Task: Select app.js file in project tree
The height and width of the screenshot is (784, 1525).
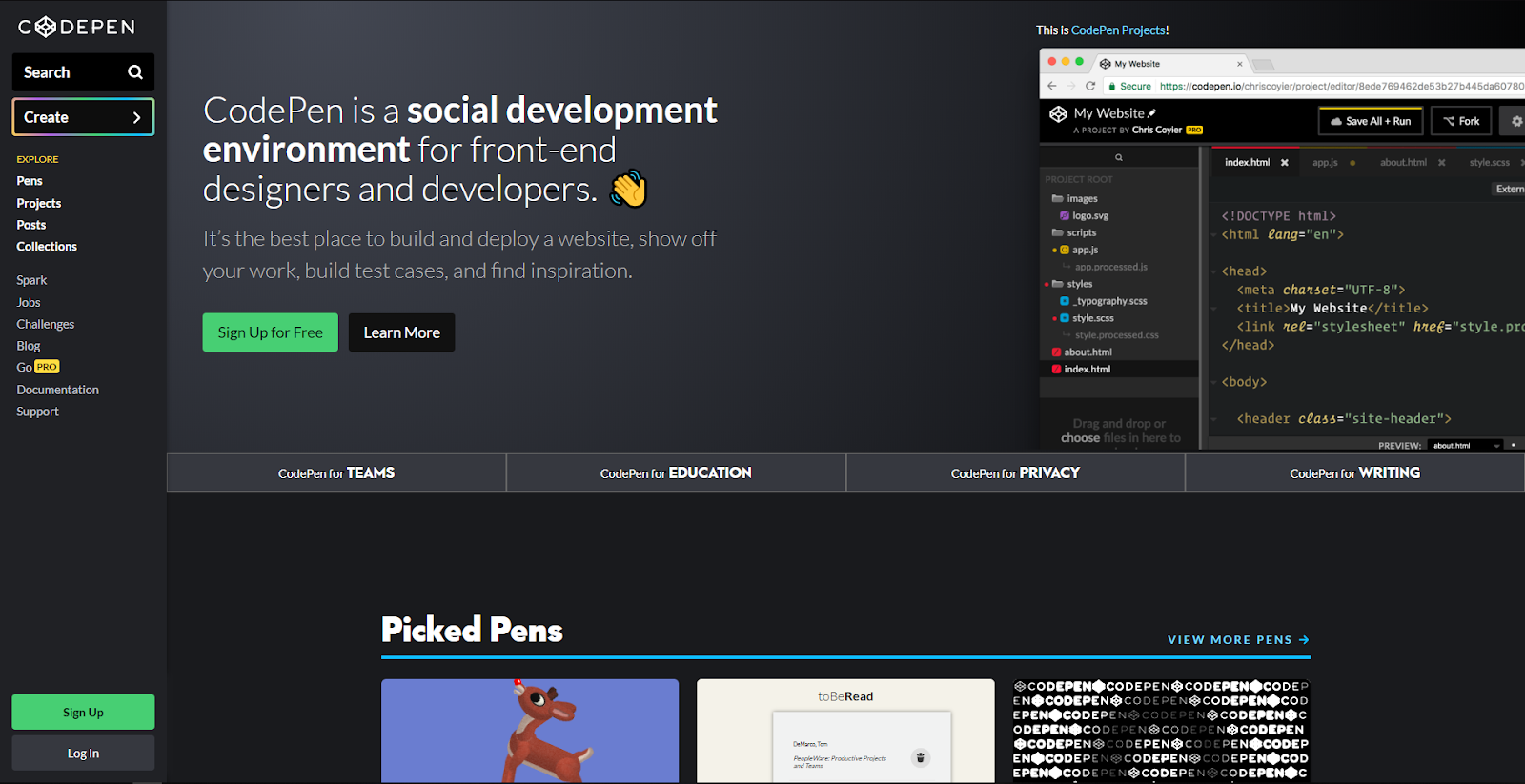Action: (1080, 250)
